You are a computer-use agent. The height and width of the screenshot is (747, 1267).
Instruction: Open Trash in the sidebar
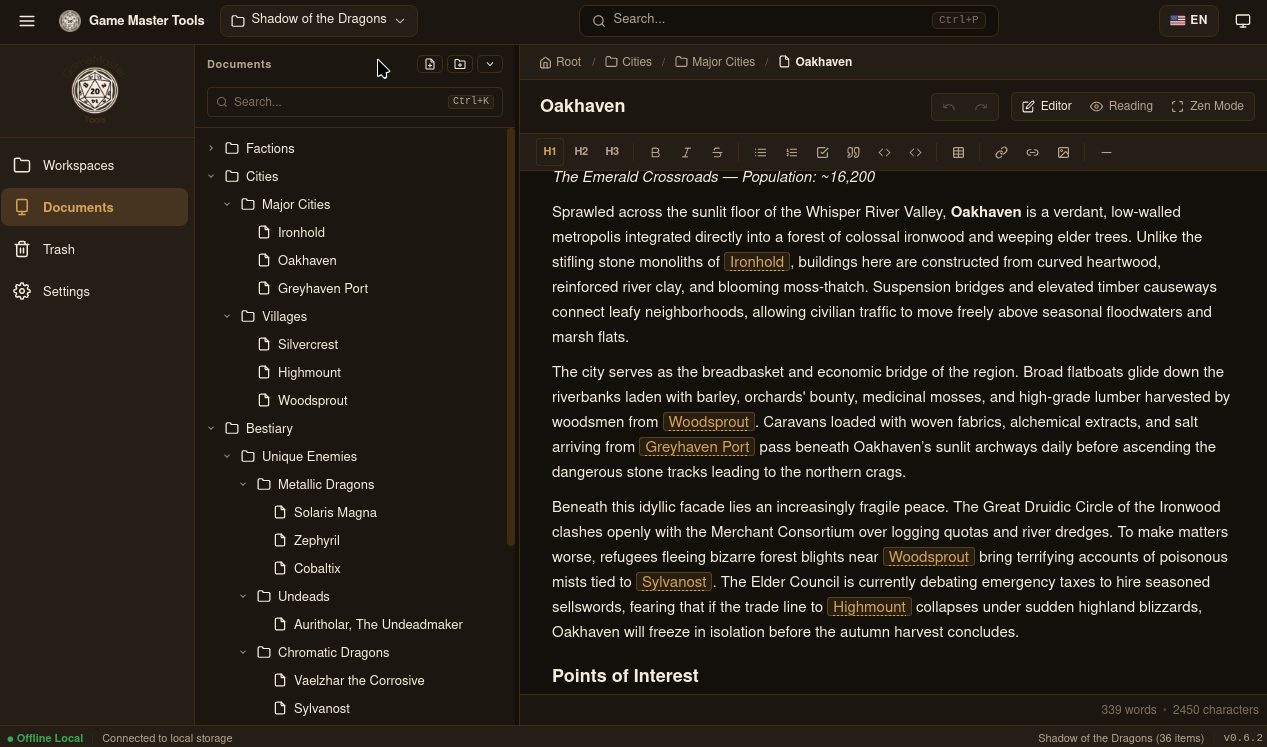95,249
